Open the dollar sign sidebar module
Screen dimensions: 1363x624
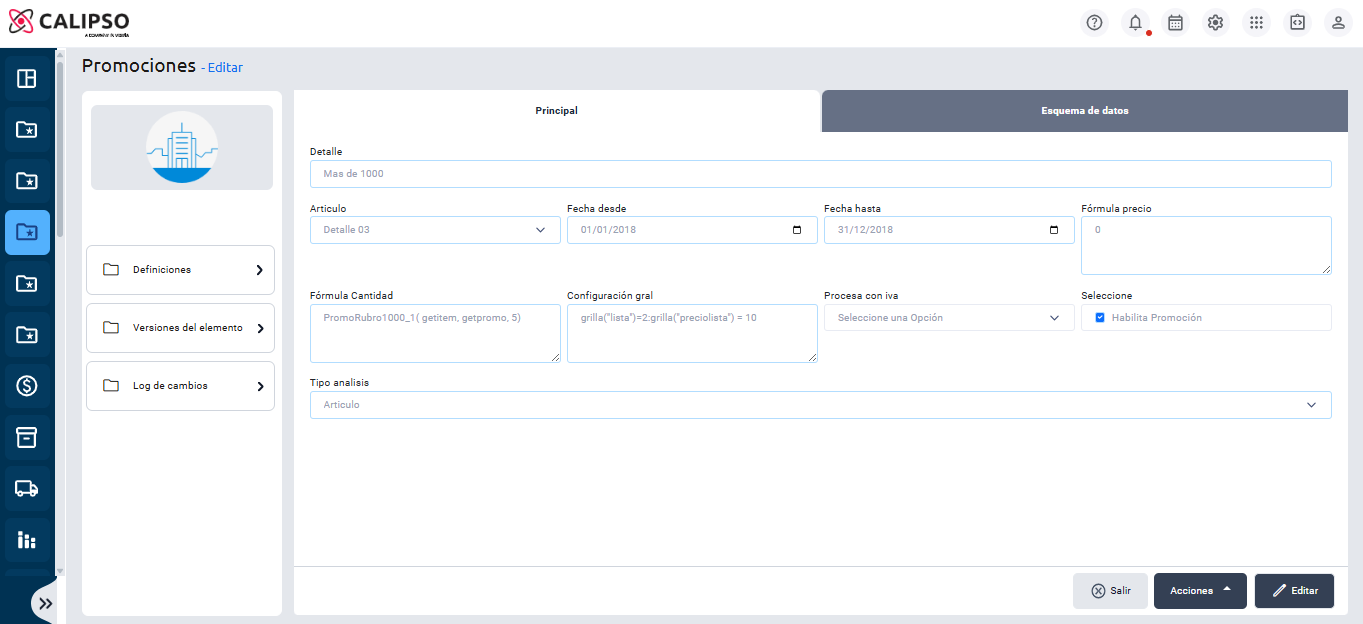(x=27, y=385)
